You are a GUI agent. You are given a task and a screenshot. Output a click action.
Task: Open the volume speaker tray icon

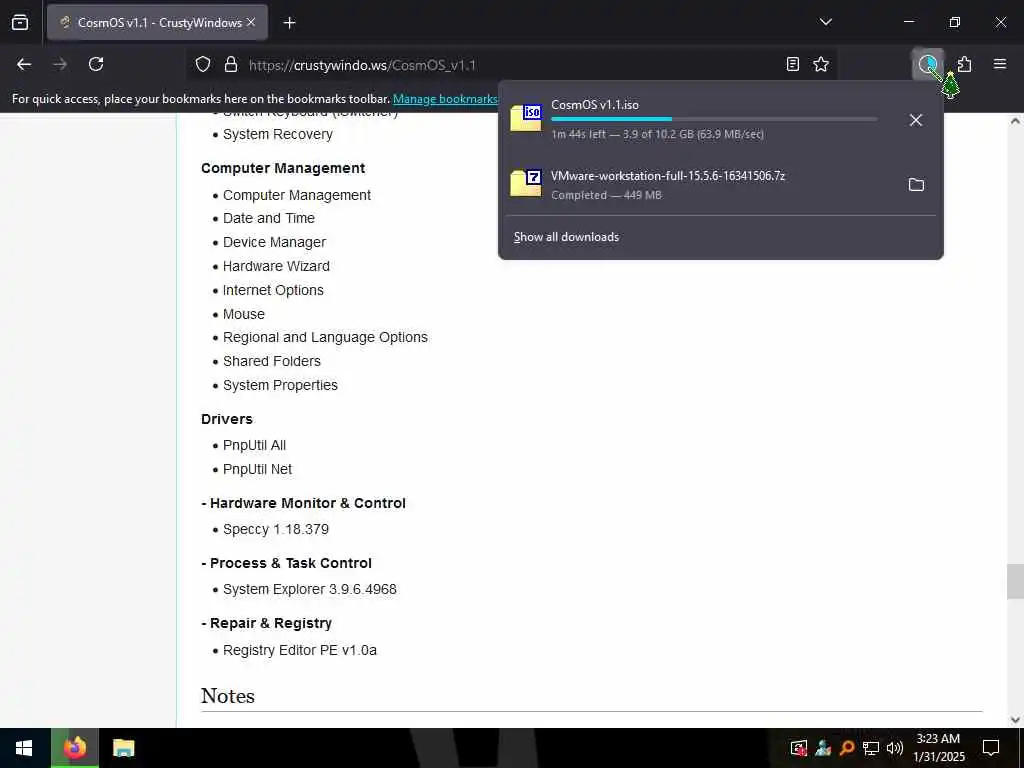[x=895, y=748]
